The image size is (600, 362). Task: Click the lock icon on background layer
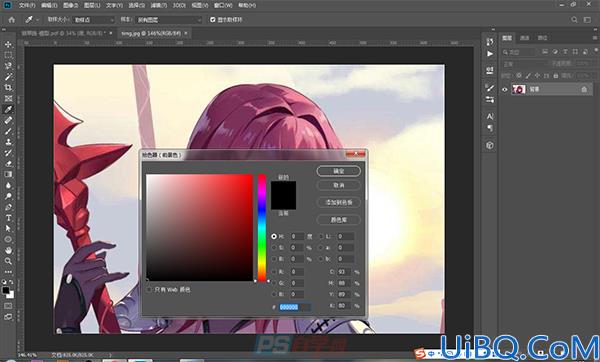[584, 89]
